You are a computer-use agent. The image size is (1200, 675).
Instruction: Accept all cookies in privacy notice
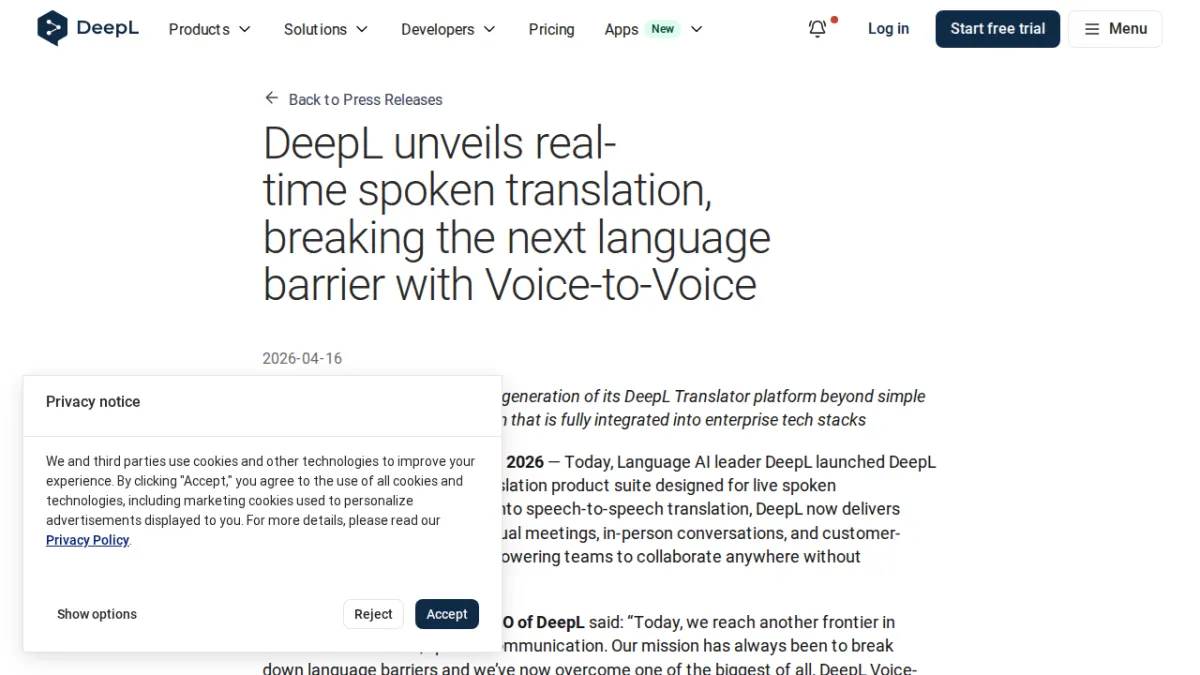point(447,614)
